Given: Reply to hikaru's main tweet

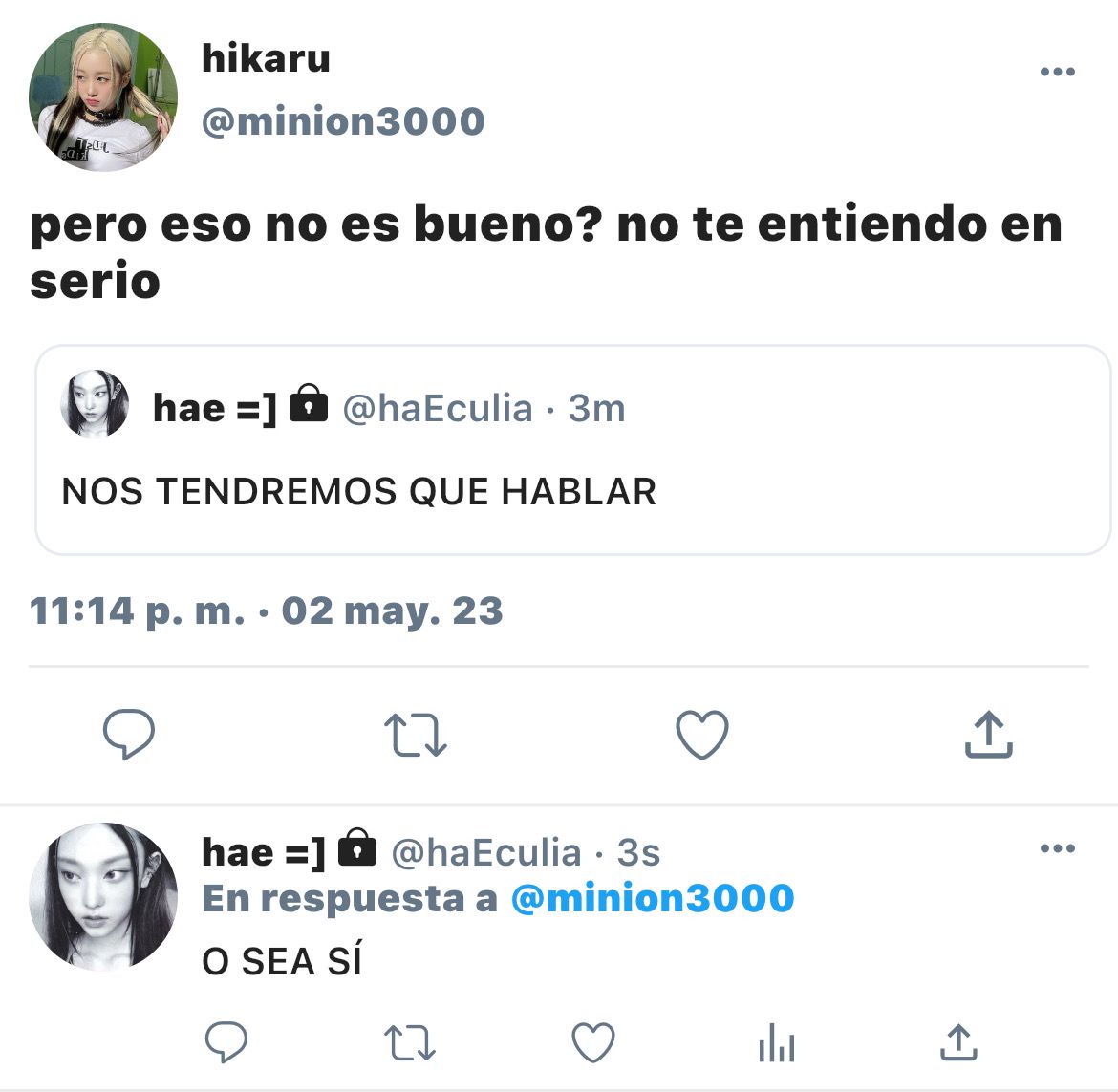Looking at the screenshot, I should click(x=129, y=734).
